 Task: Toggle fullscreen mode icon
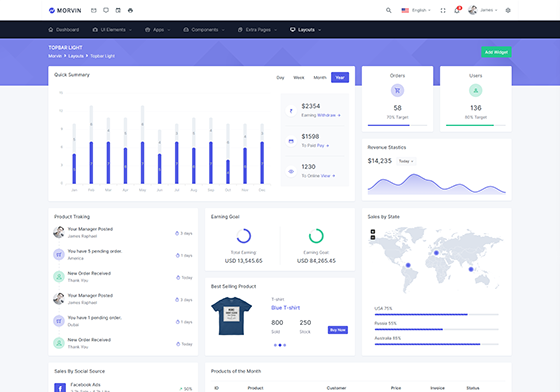coord(443,10)
